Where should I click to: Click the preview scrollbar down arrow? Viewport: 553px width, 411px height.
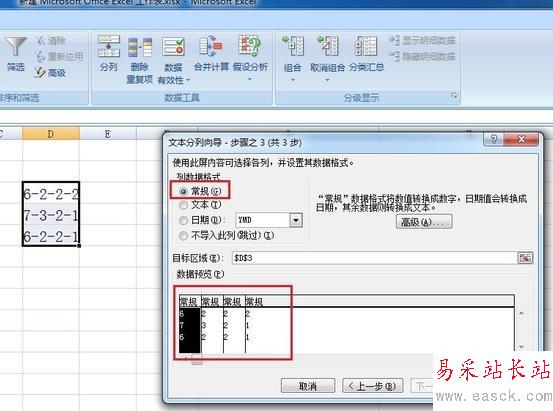[x=521, y=347]
